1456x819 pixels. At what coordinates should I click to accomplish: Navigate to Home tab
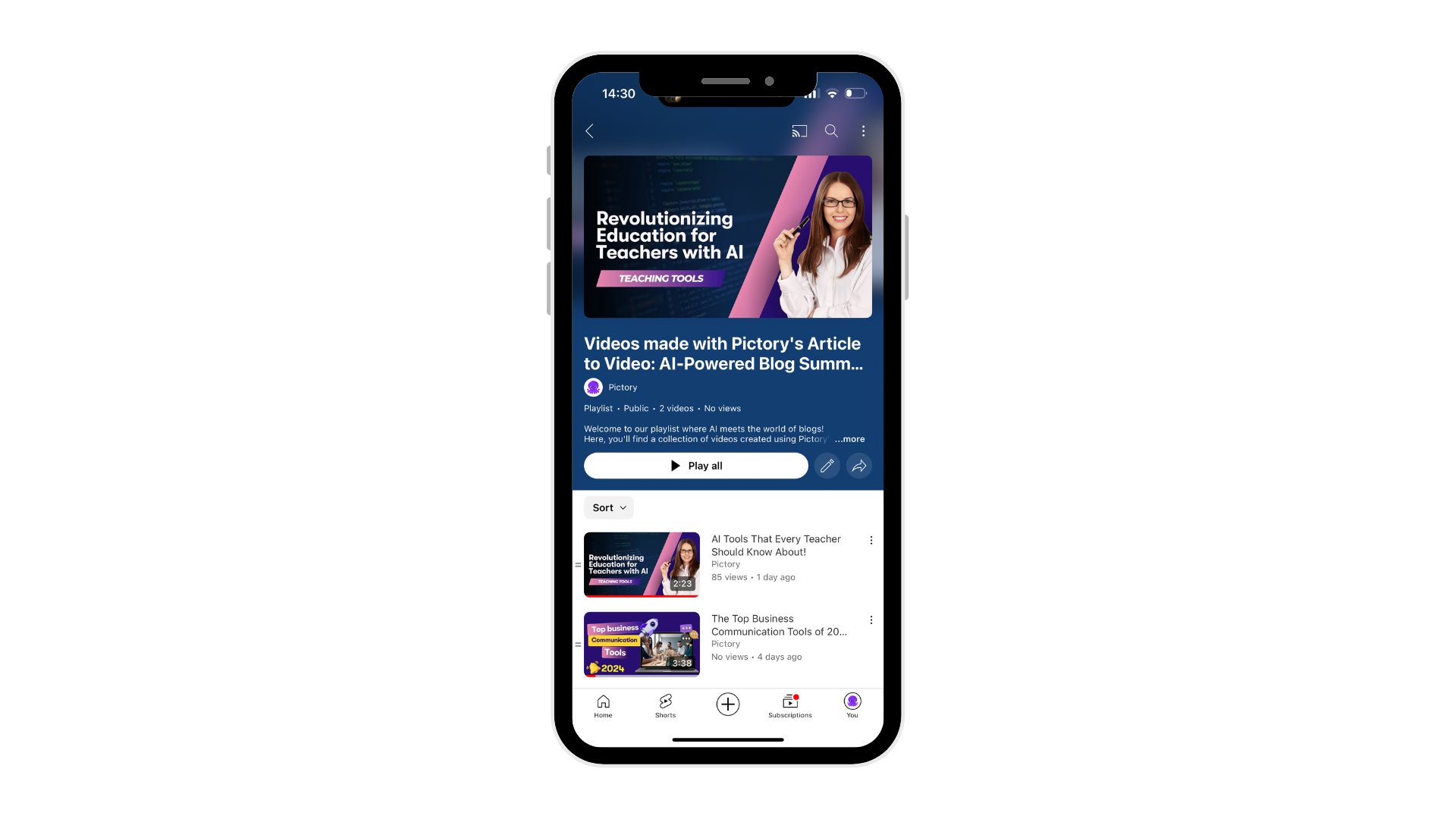tap(603, 705)
